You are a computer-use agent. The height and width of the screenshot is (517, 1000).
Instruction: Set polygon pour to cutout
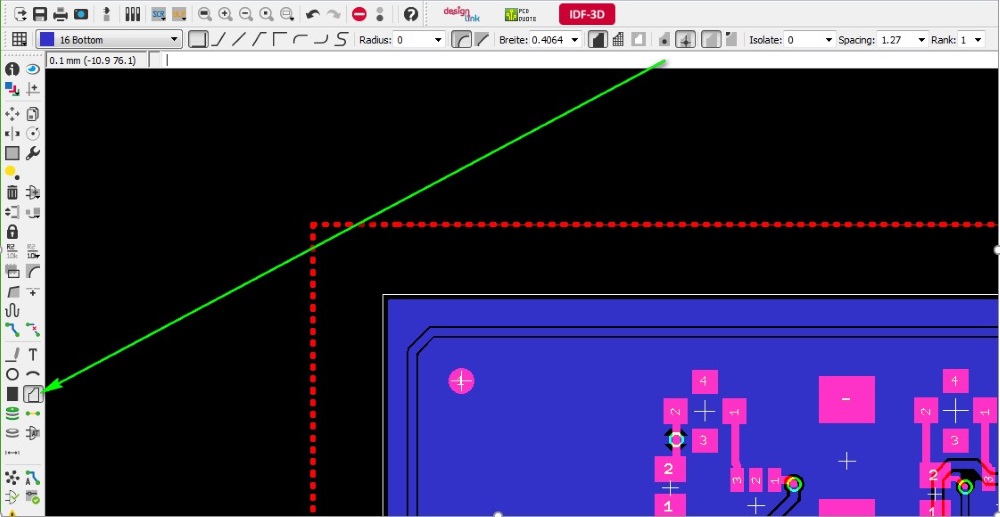point(638,40)
